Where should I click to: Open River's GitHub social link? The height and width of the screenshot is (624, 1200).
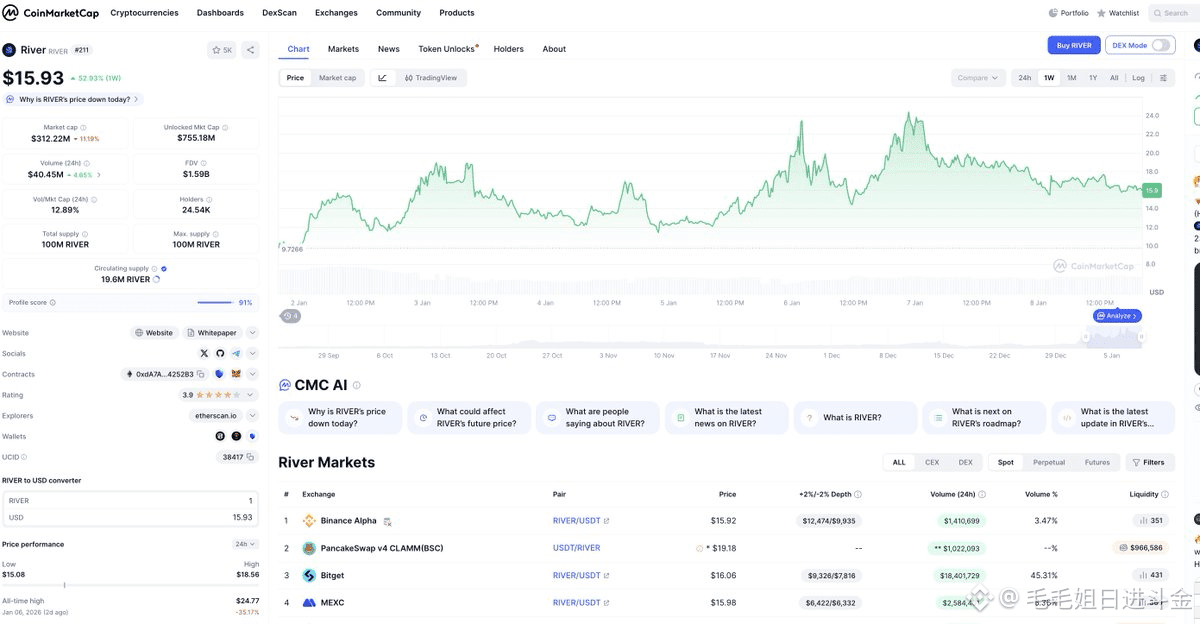(x=220, y=354)
